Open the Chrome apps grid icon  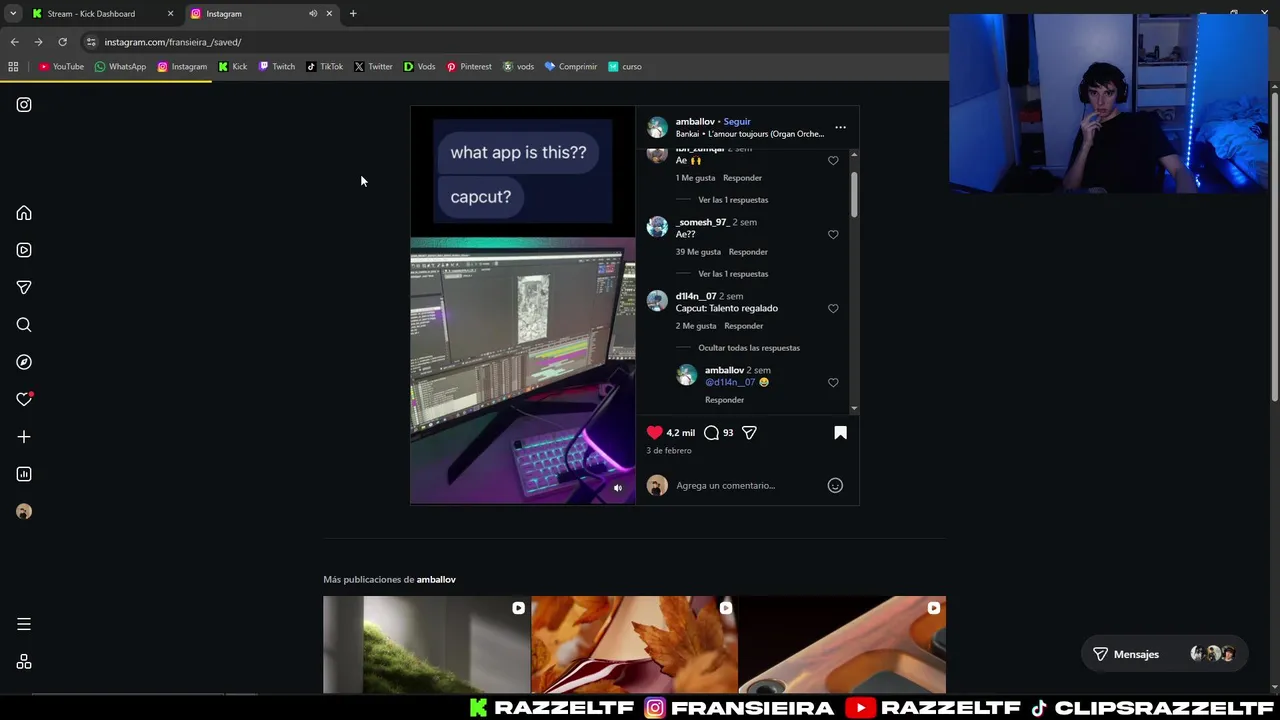pyautogui.click(x=13, y=67)
